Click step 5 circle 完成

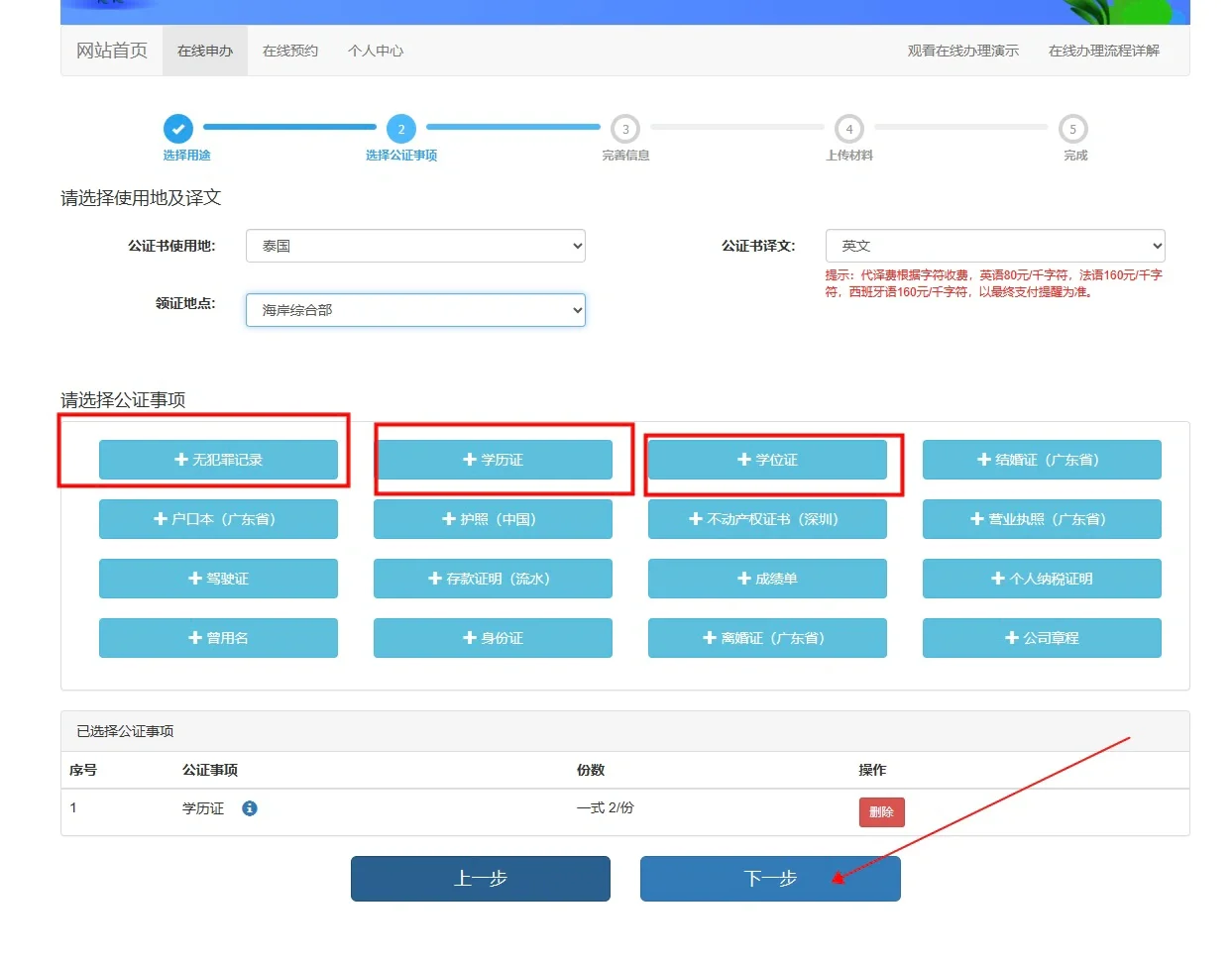pyautogui.click(x=1073, y=129)
